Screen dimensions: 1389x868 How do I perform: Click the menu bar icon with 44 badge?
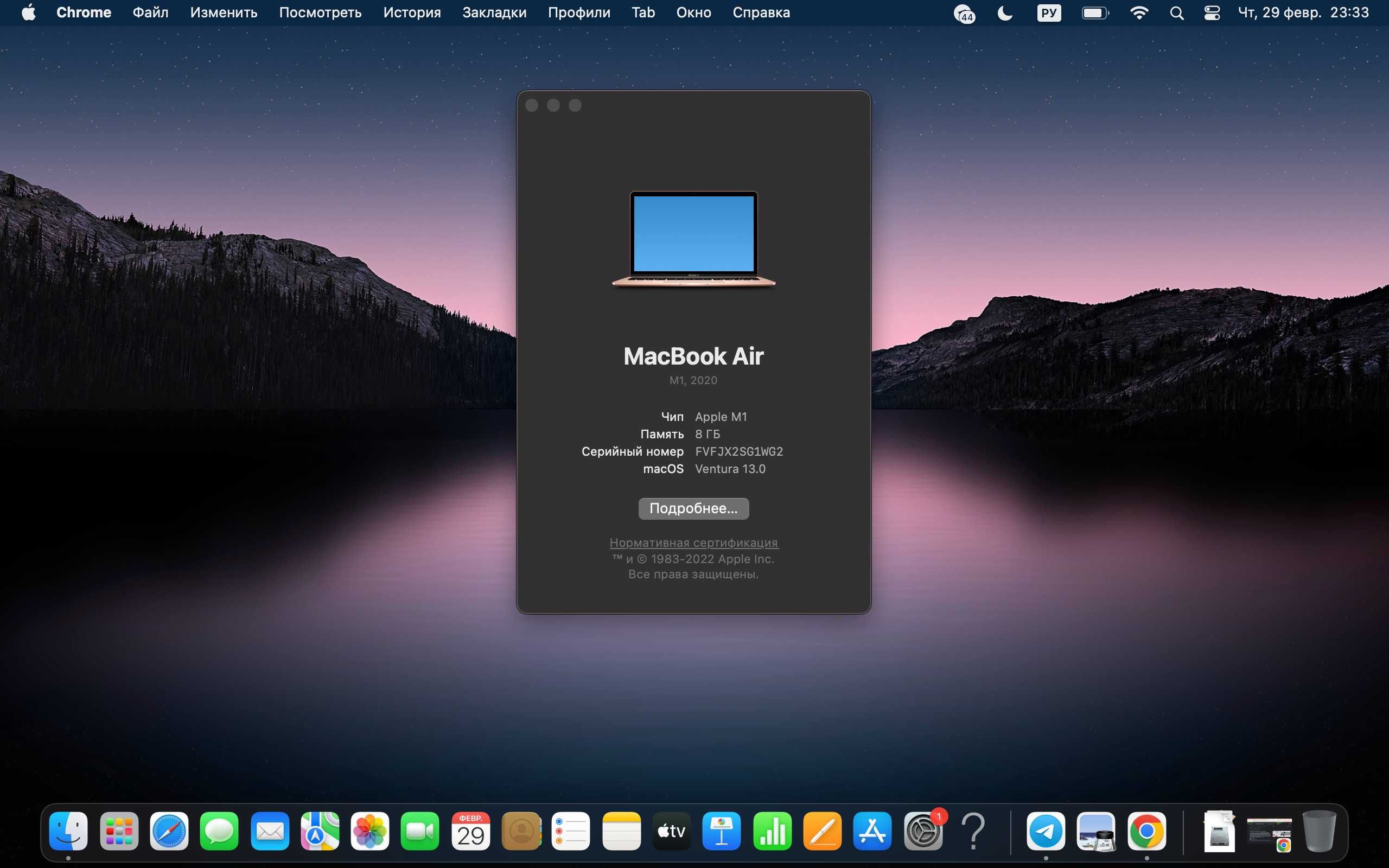click(x=964, y=13)
